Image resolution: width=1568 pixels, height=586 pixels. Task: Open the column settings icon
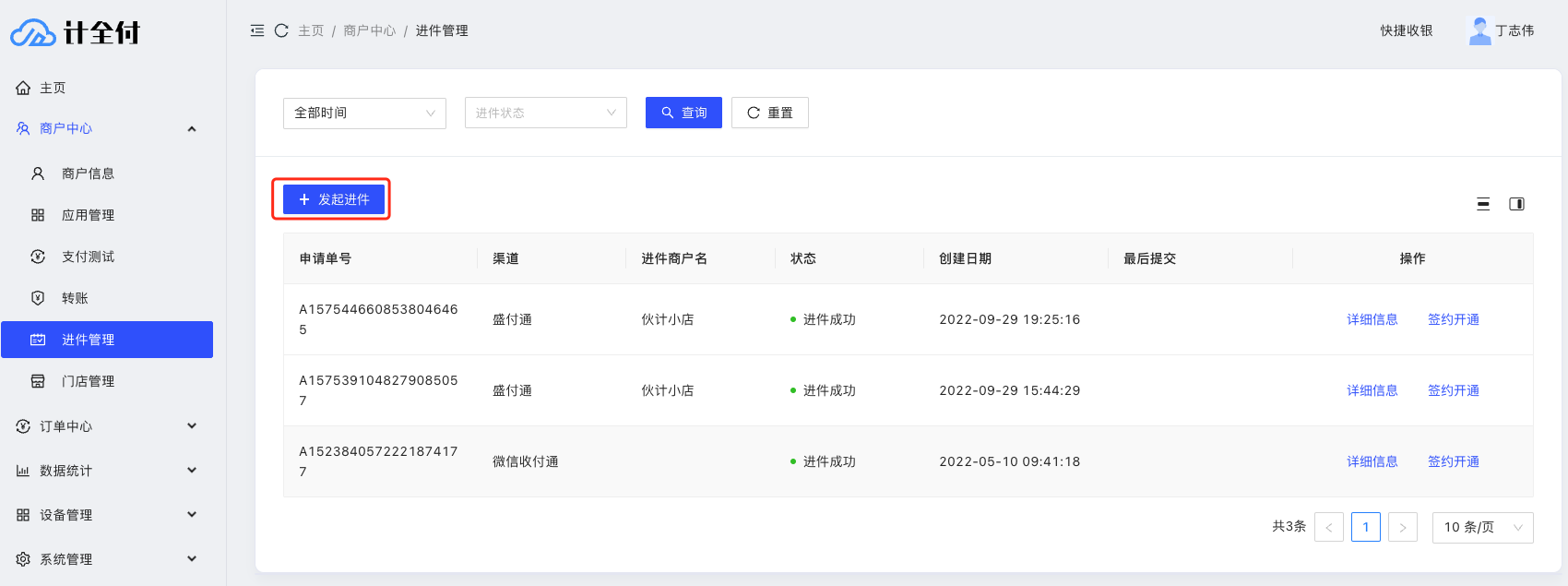[1516, 204]
